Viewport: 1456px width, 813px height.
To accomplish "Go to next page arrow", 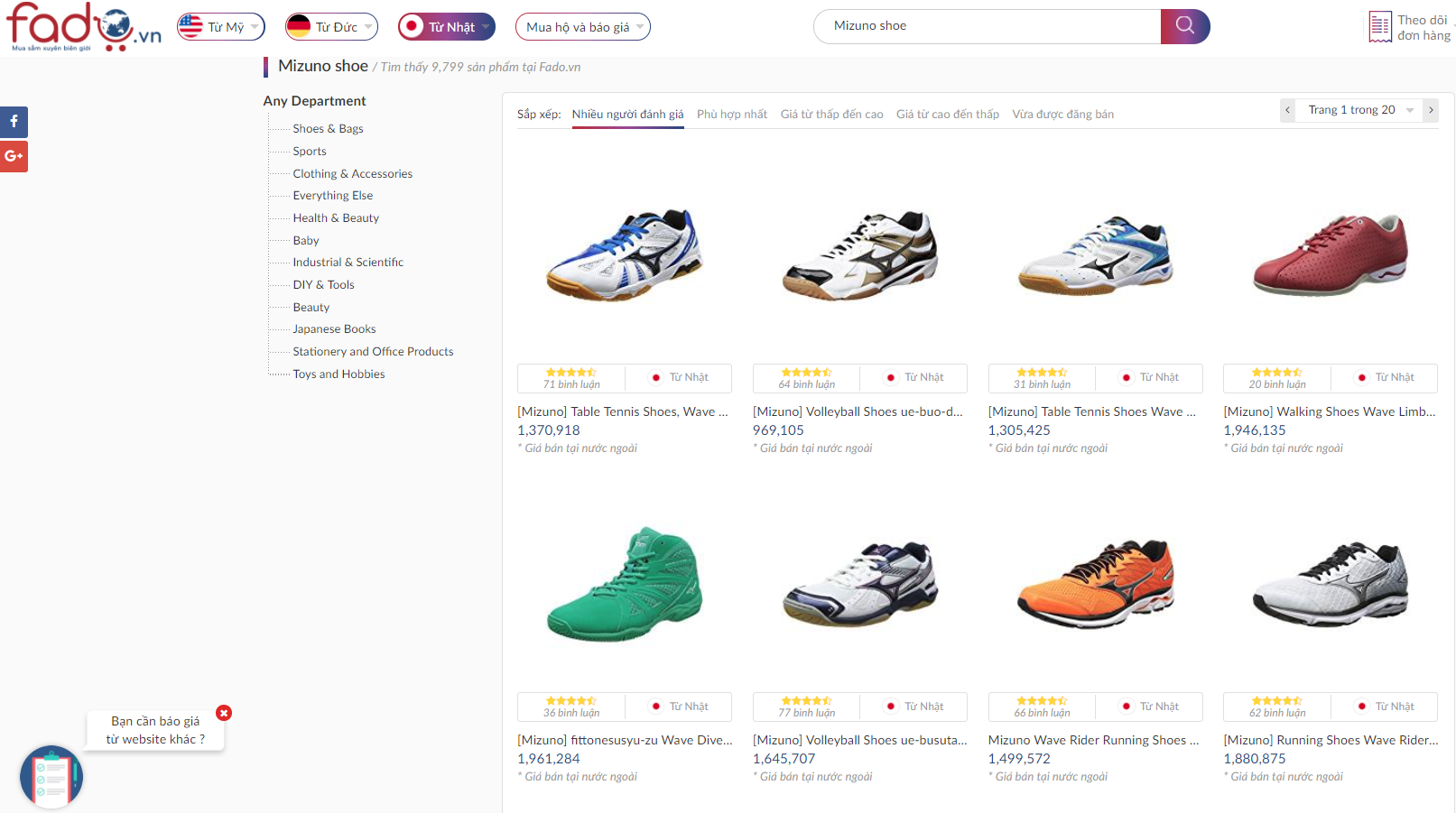I will coord(1431,110).
